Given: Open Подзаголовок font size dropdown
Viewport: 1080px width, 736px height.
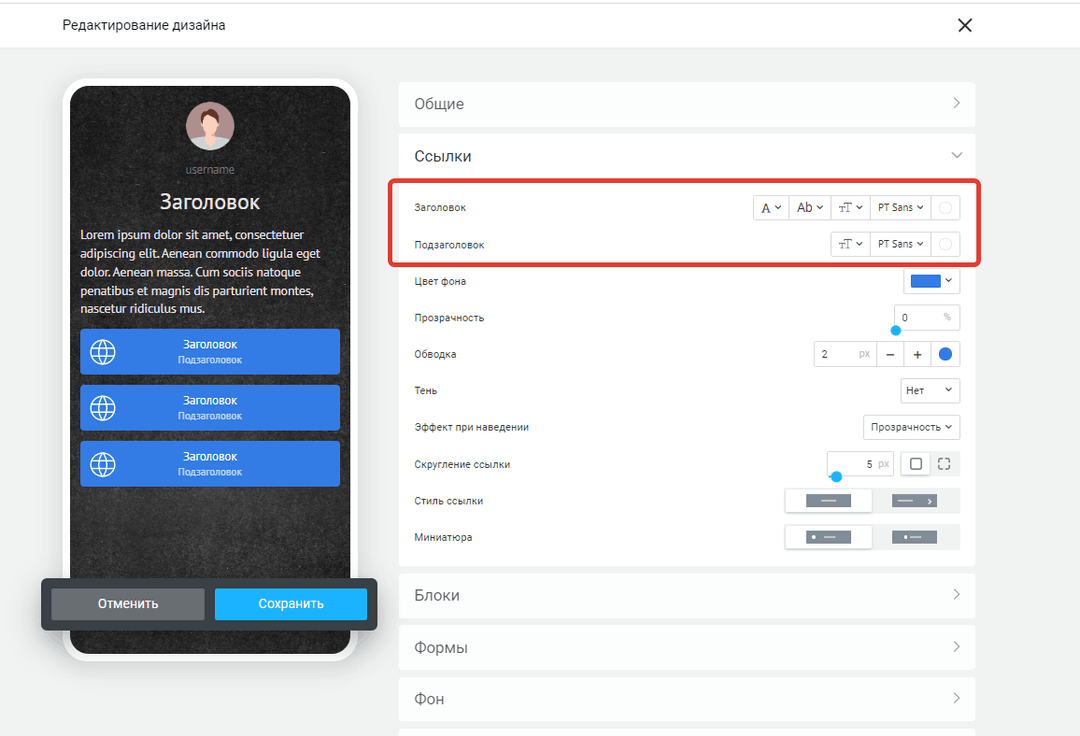Looking at the screenshot, I should click(850, 244).
